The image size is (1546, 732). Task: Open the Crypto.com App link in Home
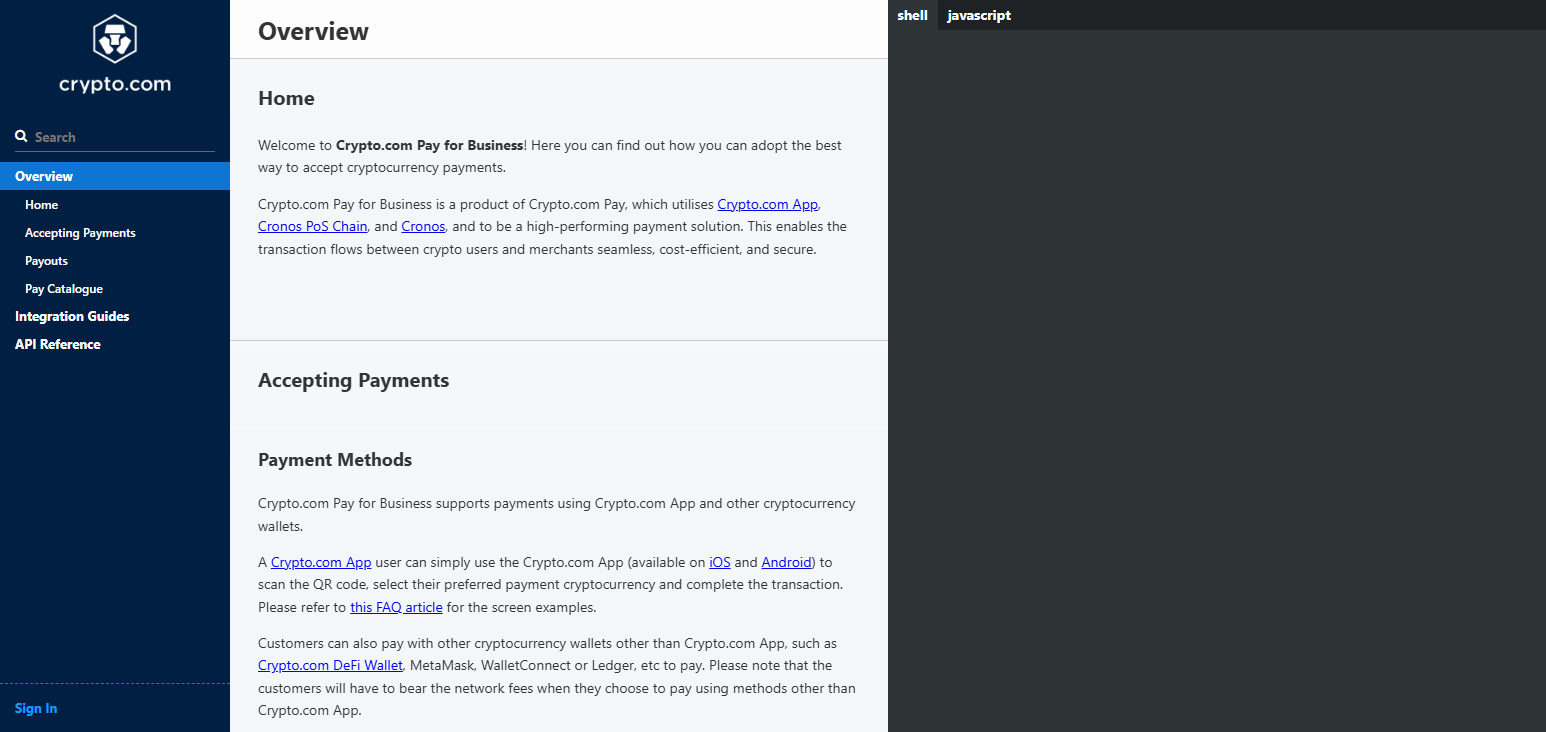(768, 204)
